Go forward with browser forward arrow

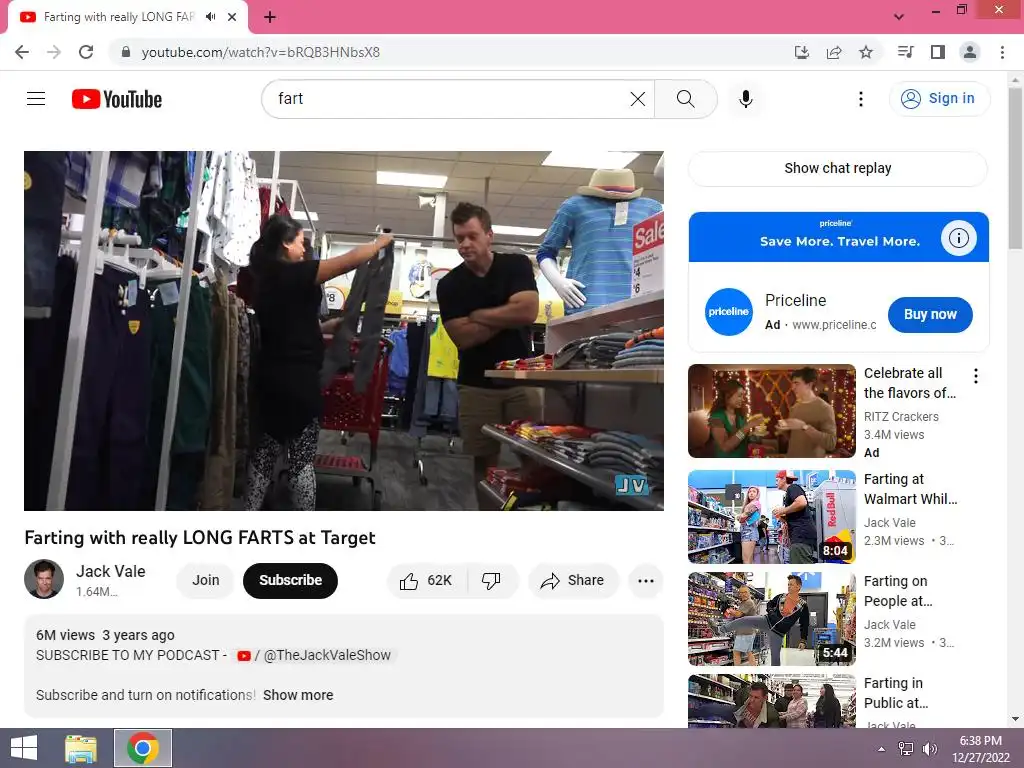click(x=54, y=52)
